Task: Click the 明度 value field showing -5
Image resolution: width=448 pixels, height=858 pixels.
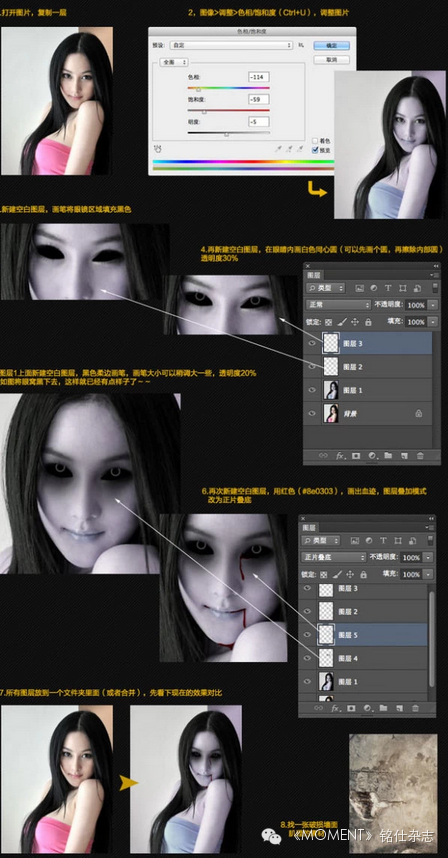Action: (258, 121)
